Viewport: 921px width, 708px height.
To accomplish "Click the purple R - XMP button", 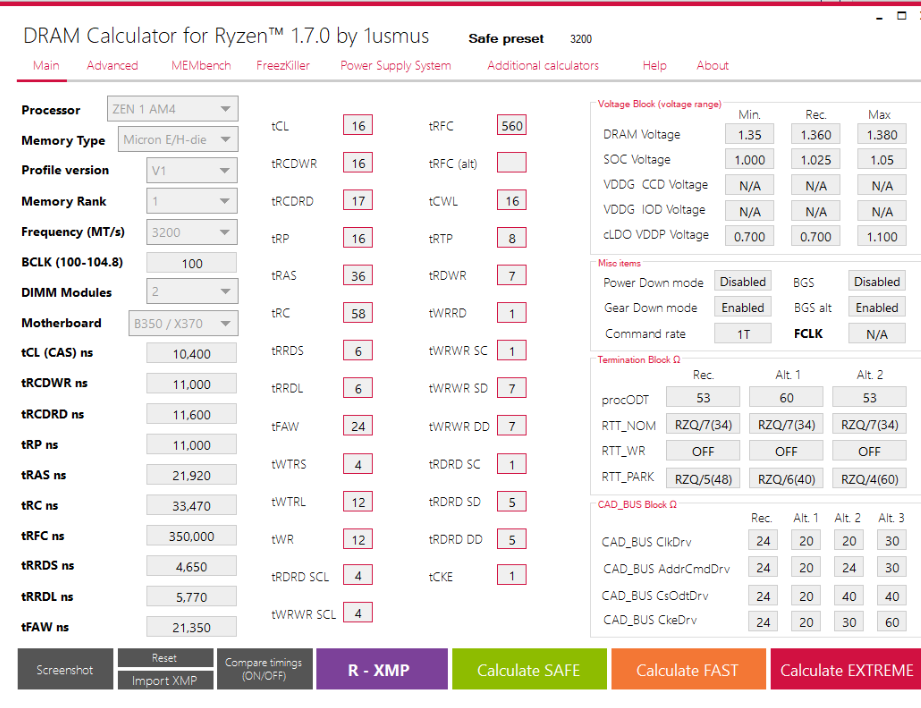I will click(382, 669).
